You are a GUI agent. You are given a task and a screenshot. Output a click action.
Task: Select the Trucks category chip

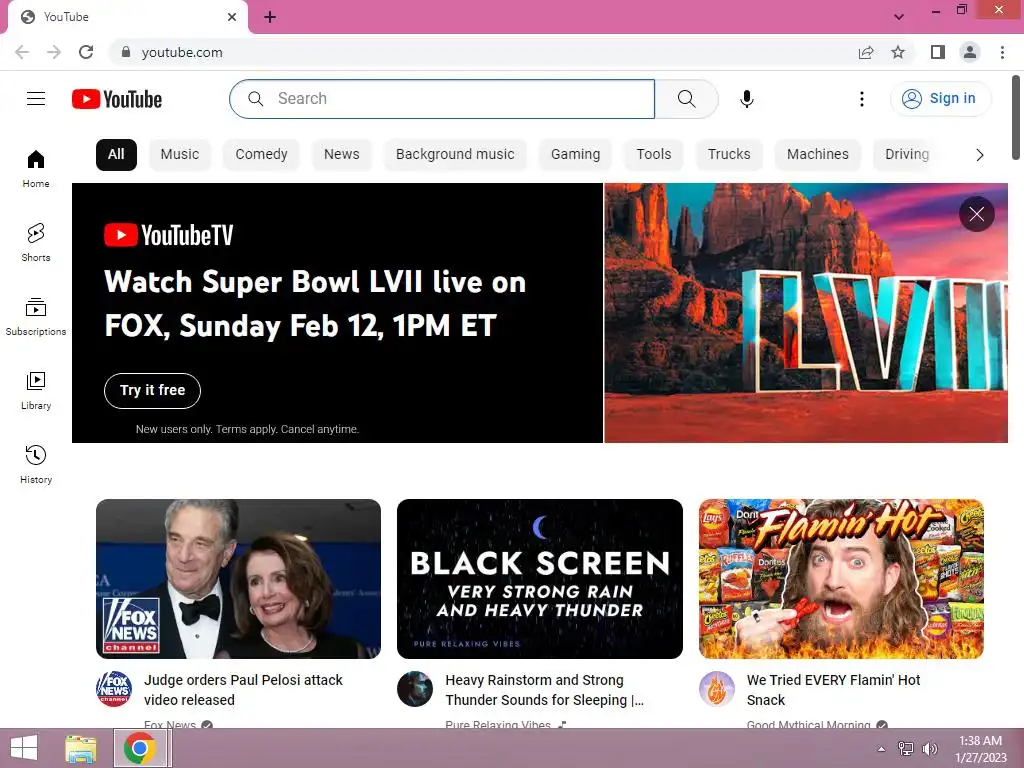pos(729,155)
